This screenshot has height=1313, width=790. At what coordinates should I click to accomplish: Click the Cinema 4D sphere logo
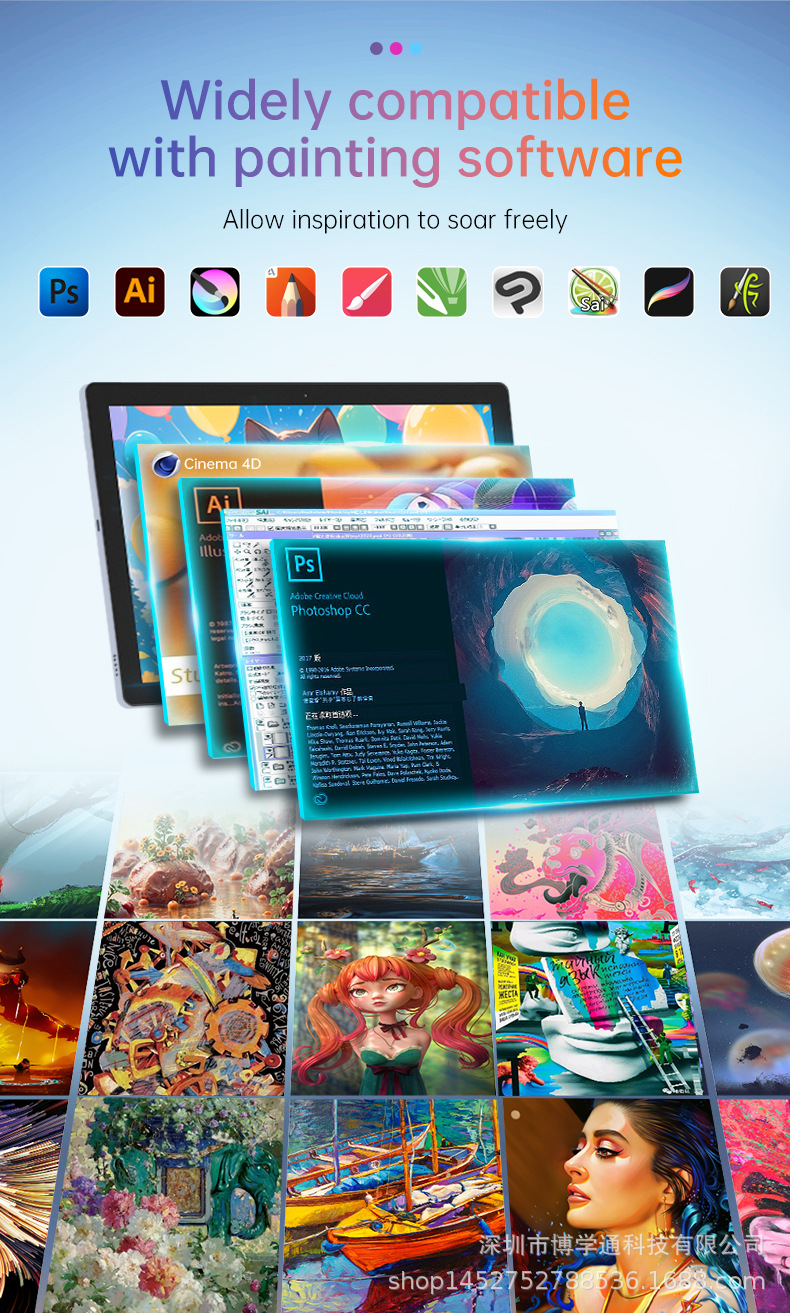166,464
